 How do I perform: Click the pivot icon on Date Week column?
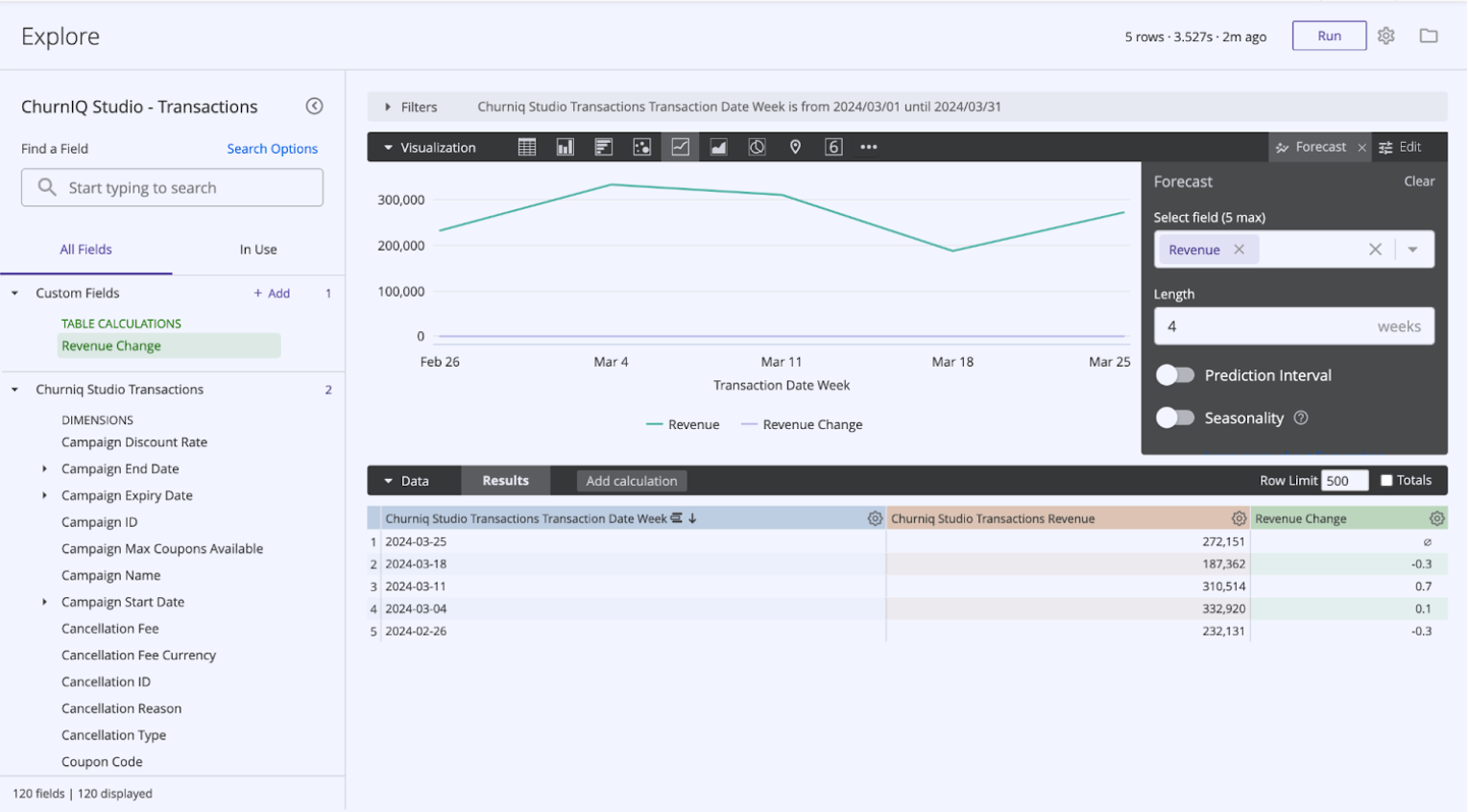677,518
